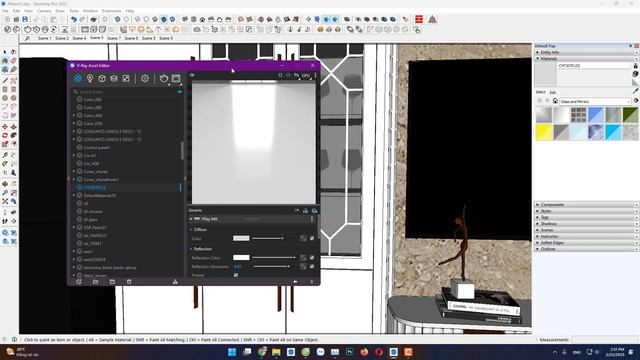Click the Search Scene field in Asset Editor
The width and height of the screenshot is (640, 360).
click(127, 92)
